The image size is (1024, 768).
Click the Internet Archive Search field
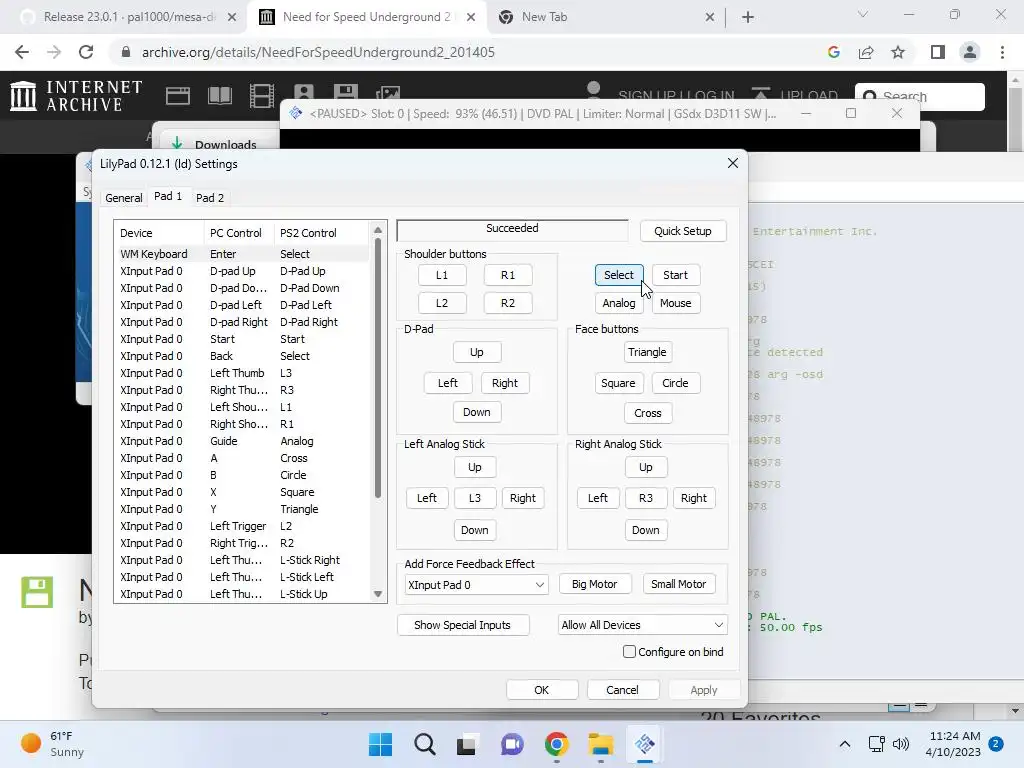click(x=920, y=97)
